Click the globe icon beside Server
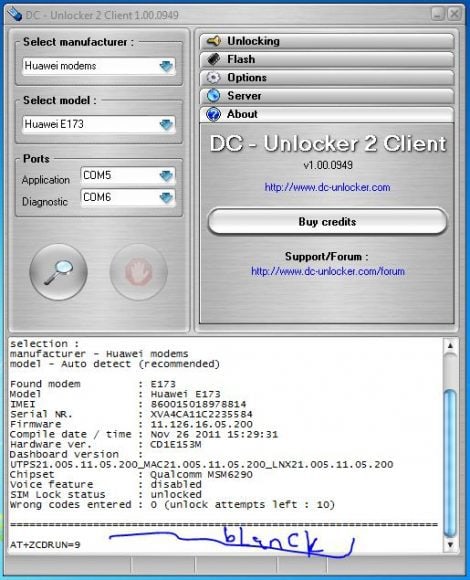This screenshot has width=470, height=580. point(213,96)
